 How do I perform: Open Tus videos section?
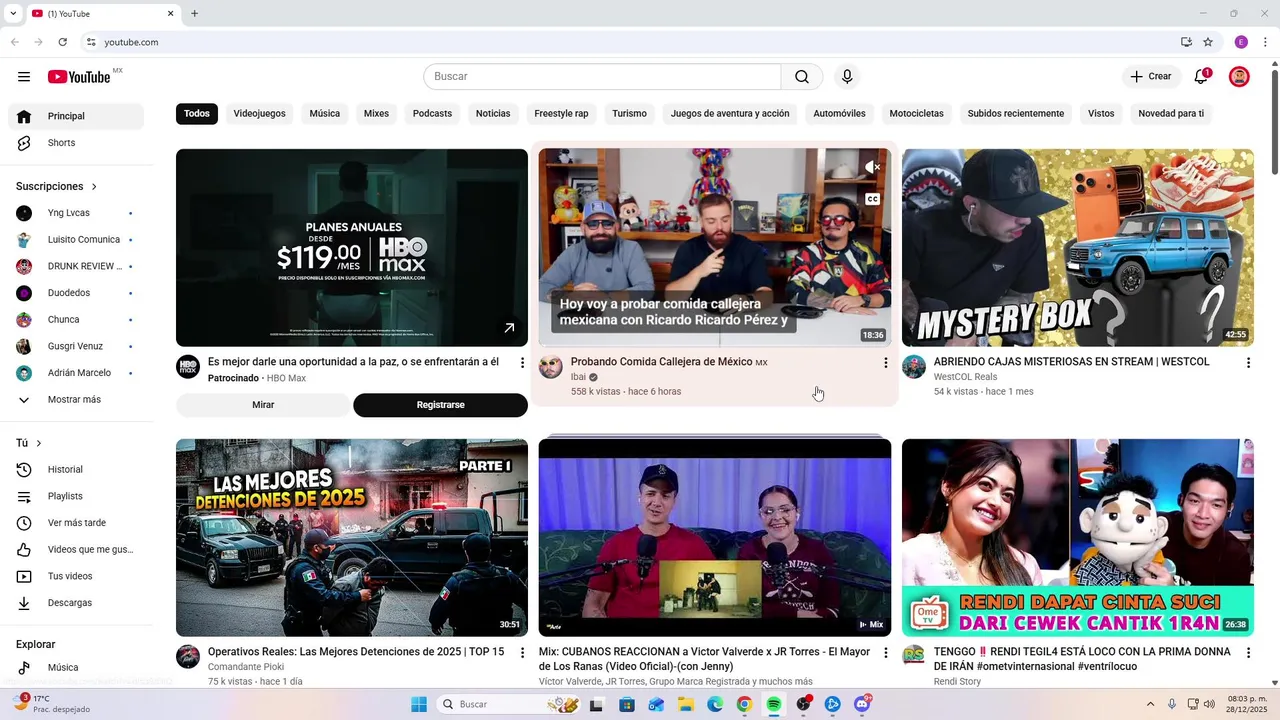pyautogui.click(x=76, y=576)
